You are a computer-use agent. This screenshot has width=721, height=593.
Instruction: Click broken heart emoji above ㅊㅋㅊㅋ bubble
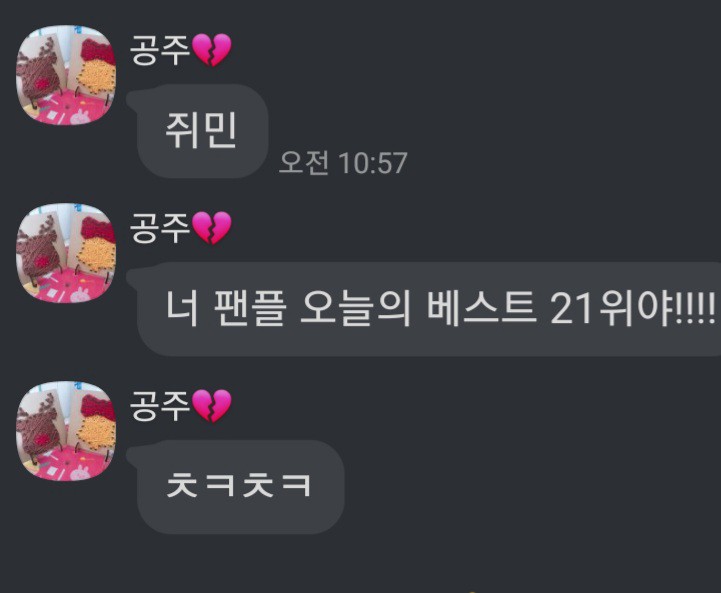[211, 405]
